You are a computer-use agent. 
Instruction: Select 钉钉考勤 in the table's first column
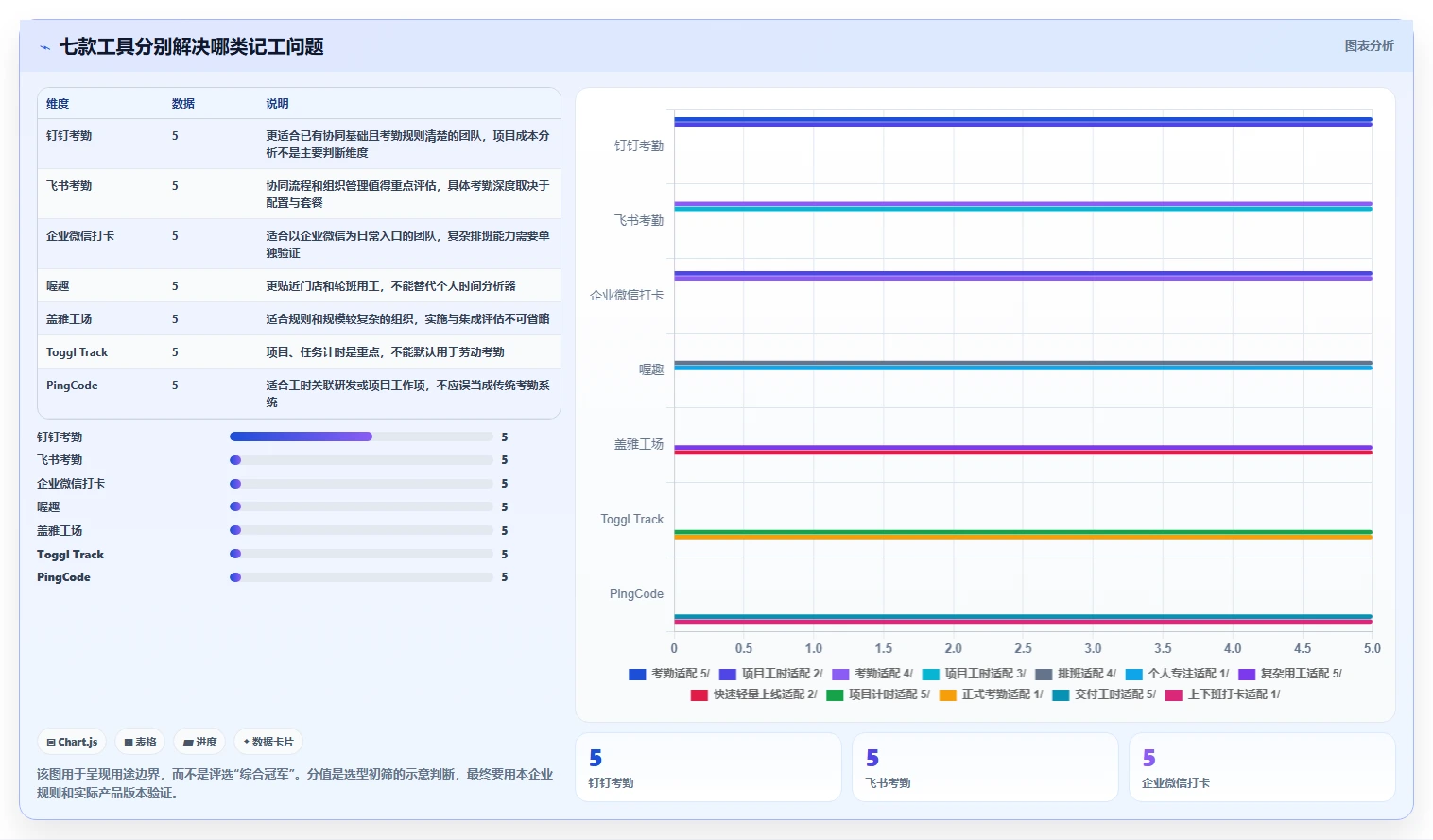(69, 136)
